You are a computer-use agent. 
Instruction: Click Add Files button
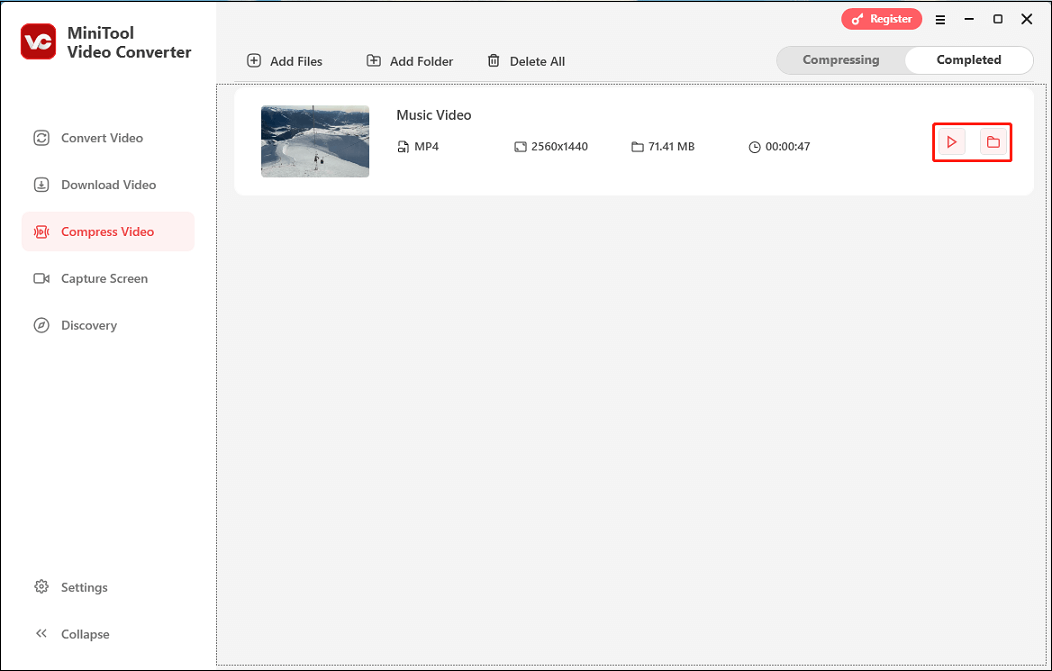tap(284, 61)
